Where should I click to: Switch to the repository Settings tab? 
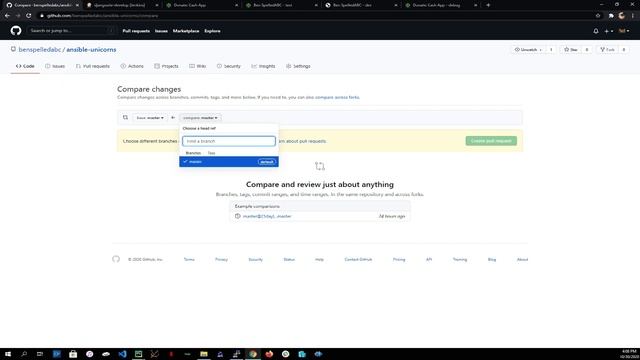tap(298, 66)
